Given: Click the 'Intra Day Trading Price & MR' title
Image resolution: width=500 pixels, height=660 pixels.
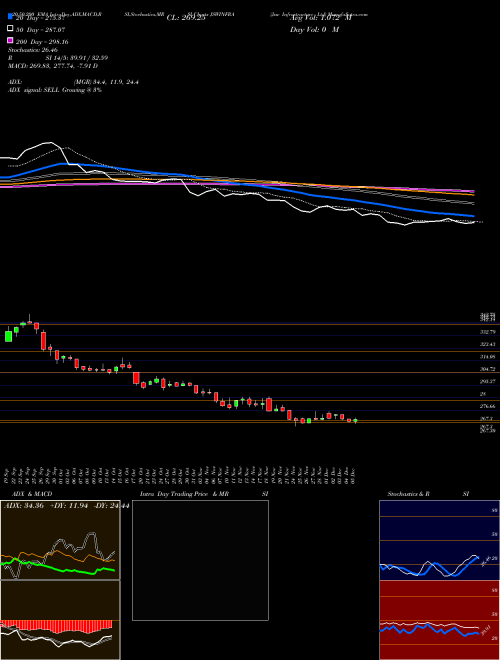Looking at the screenshot, I should (184, 494).
